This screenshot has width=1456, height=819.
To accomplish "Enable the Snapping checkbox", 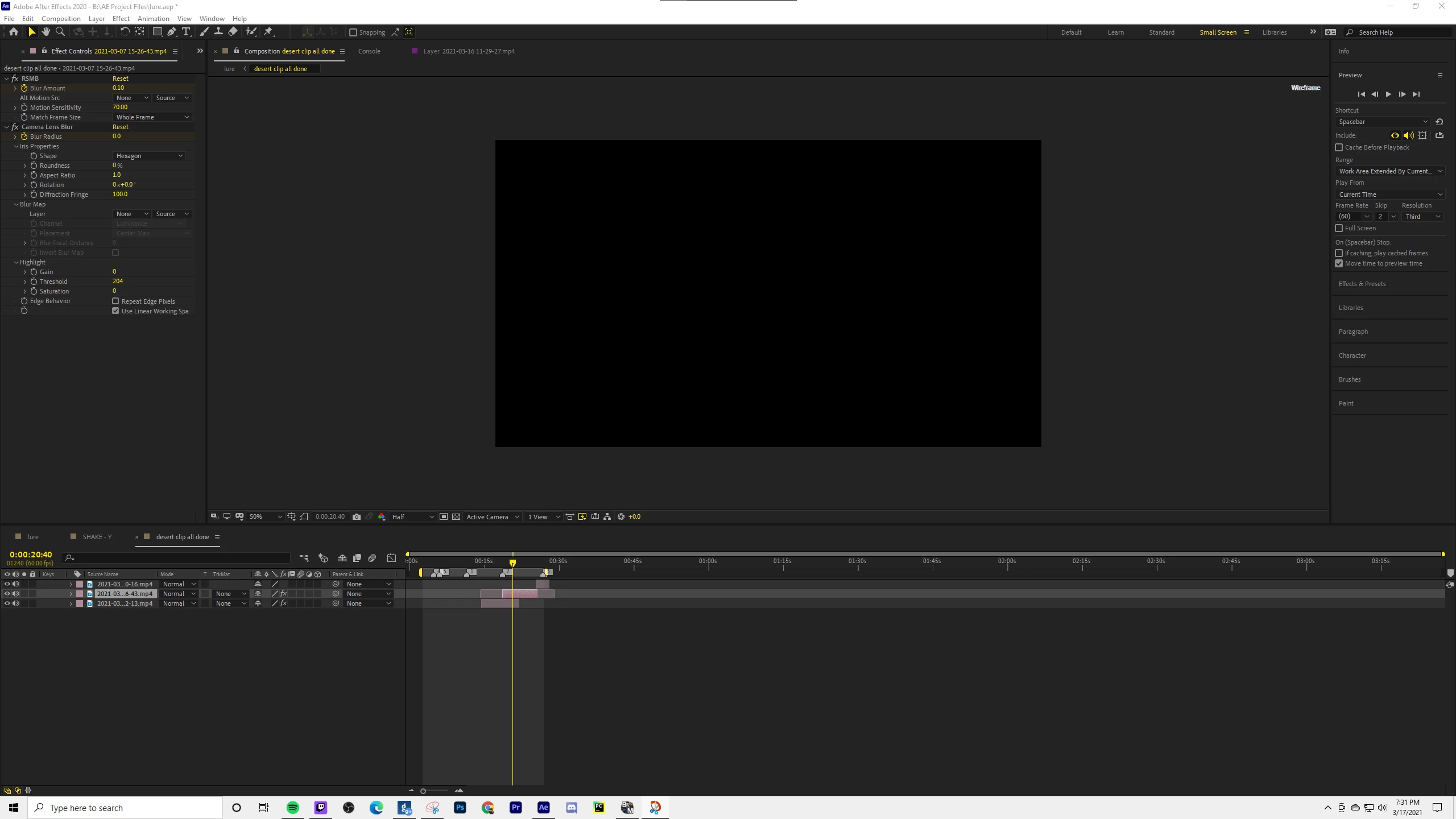I will tap(353, 32).
